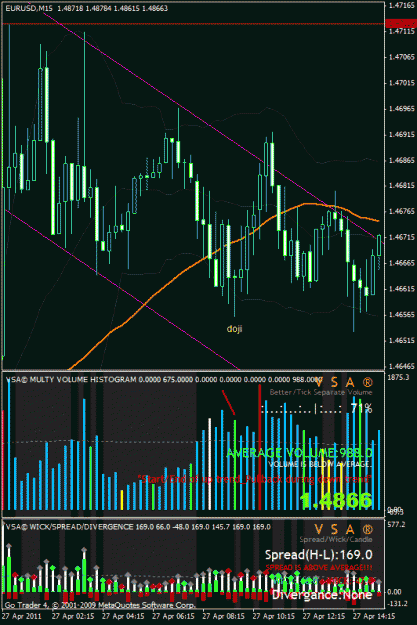Image resolution: width=417 pixels, height=625 pixels.
Task: Click the '27 Apr 14:15' time axis label
Action: point(374,616)
